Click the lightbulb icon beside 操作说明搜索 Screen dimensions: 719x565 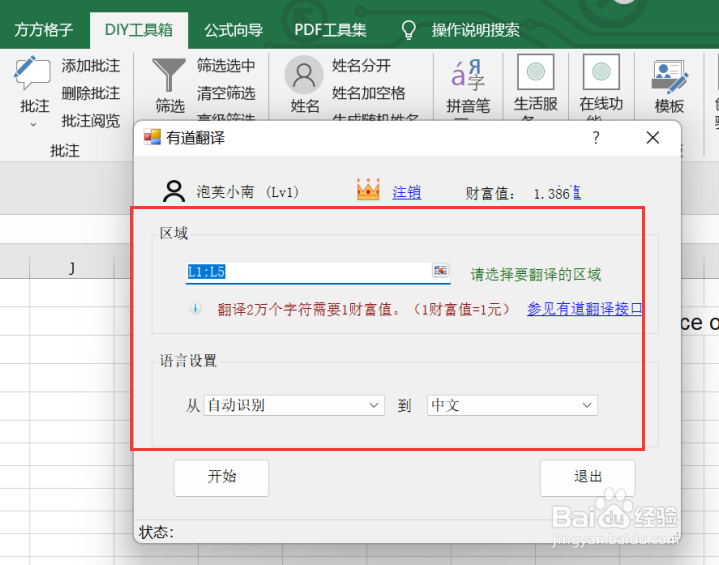click(408, 30)
